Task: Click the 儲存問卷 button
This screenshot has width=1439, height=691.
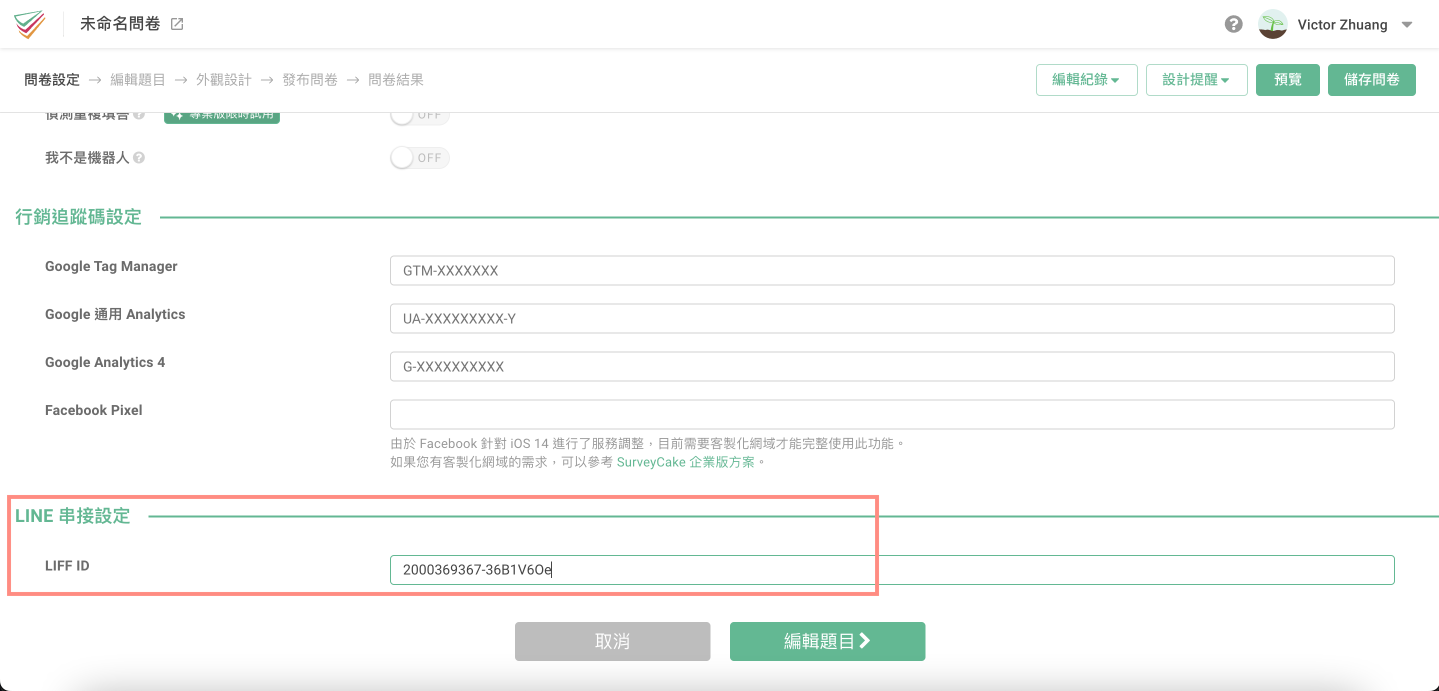Action: pos(1372,80)
